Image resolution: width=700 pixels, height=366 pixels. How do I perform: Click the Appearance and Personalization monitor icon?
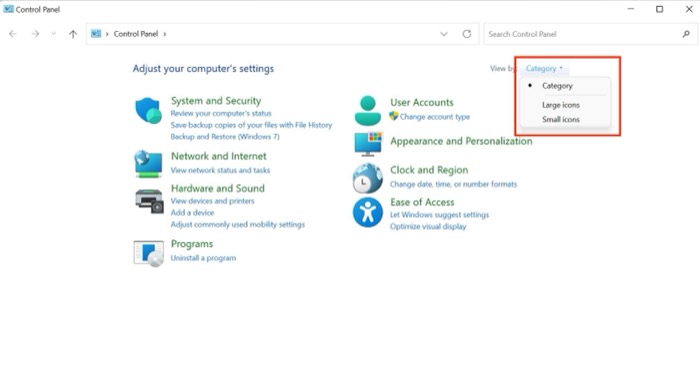(x=368, y=144)
